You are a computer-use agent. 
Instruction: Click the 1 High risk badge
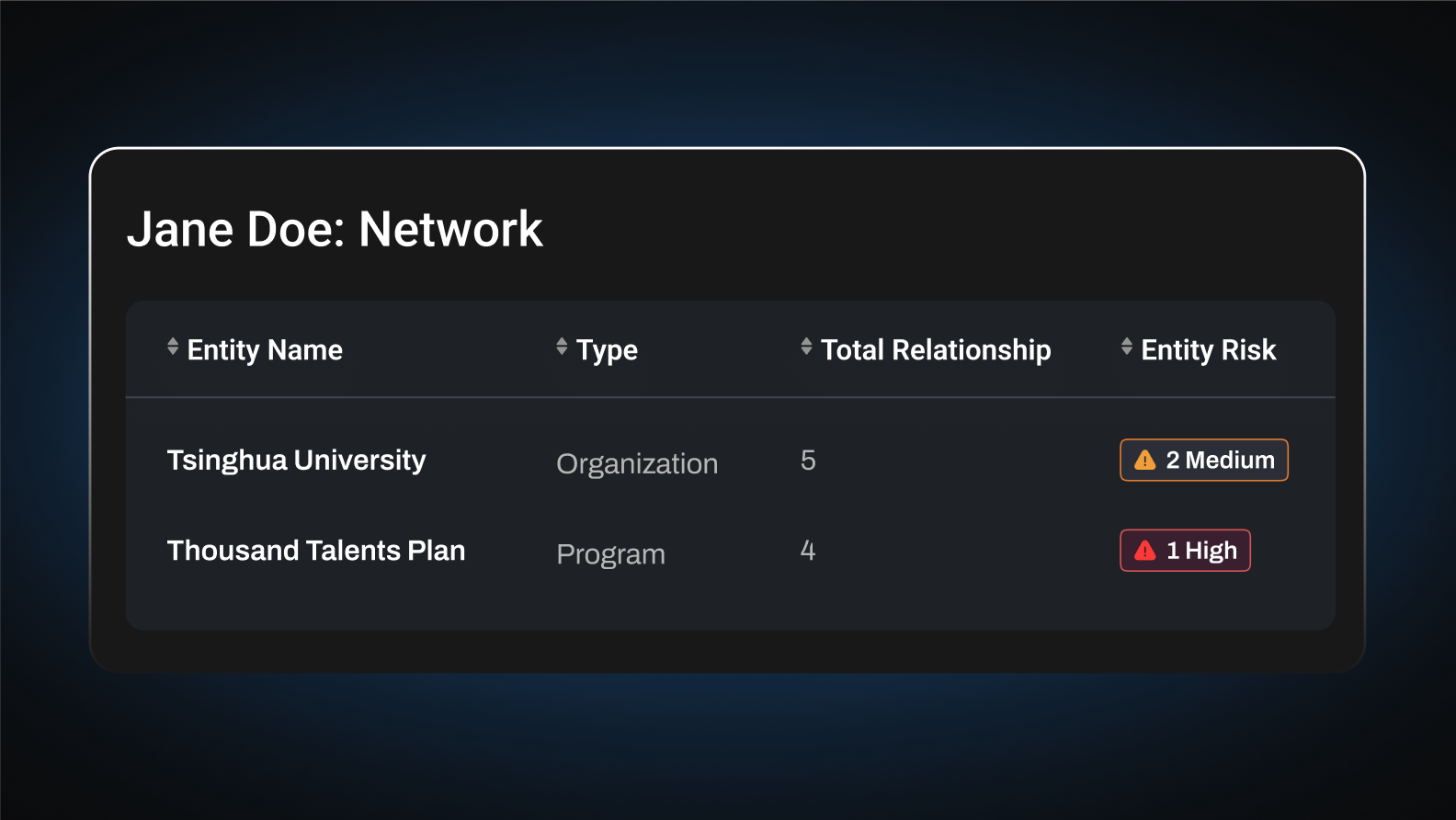1185,551
